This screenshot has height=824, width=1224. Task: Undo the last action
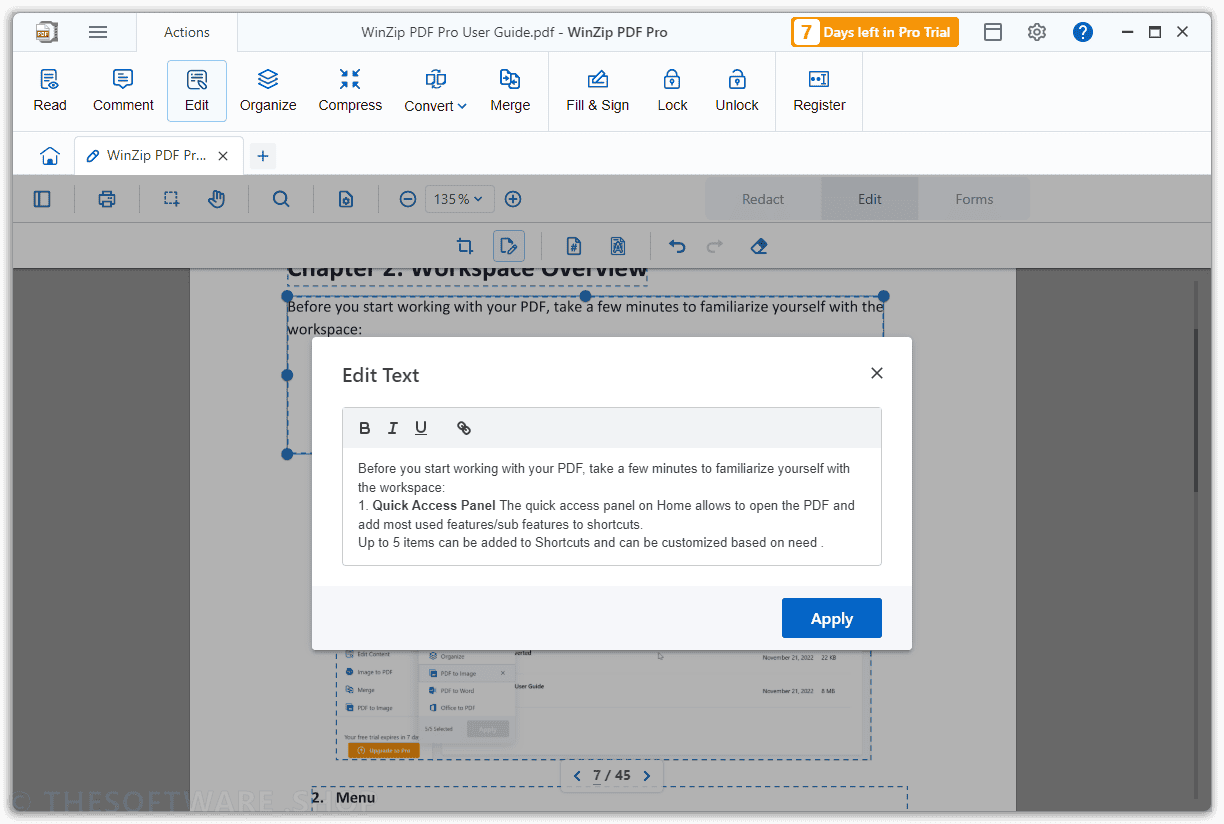click(677, 246)
